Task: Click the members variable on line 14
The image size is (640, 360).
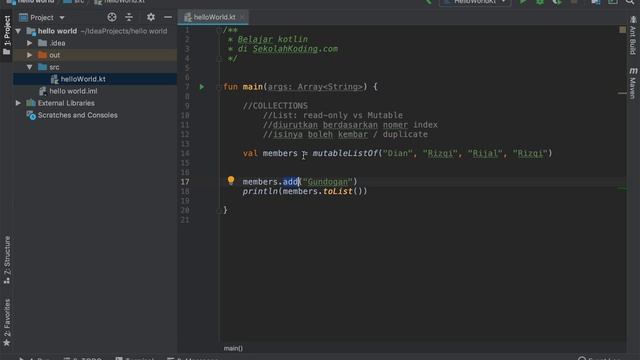Action: pyautogui.click(x=280, y=153)
